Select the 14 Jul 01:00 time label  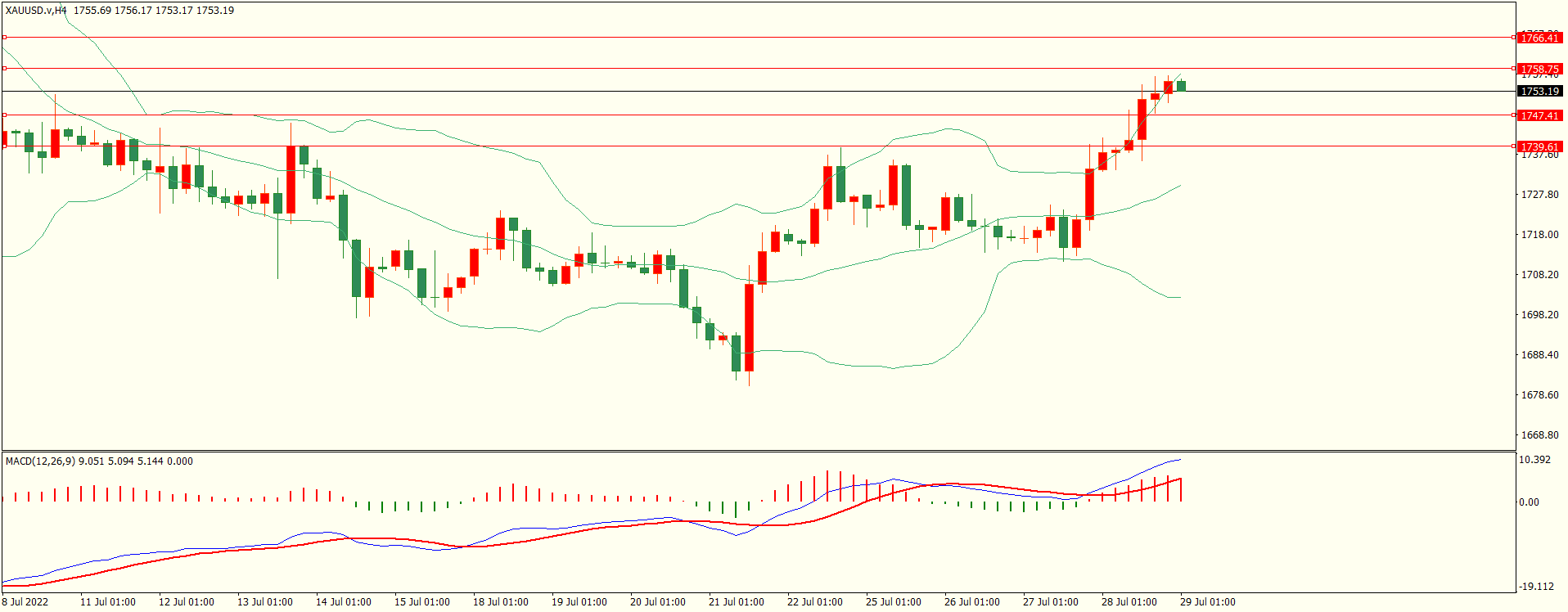click(x=343, y=602)
